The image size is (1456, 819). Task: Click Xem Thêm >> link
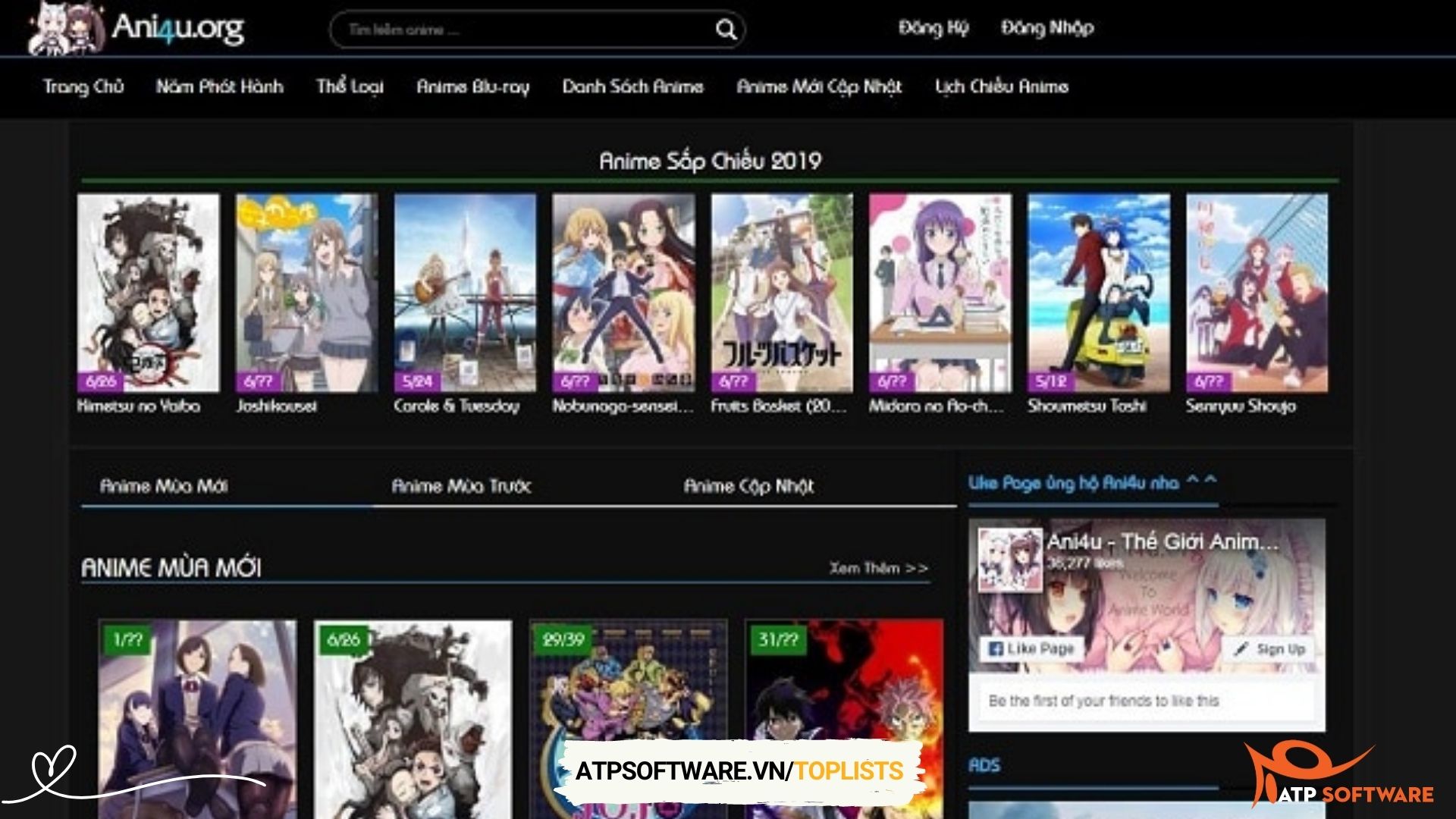pyautogui.click(x=879, y=568)
